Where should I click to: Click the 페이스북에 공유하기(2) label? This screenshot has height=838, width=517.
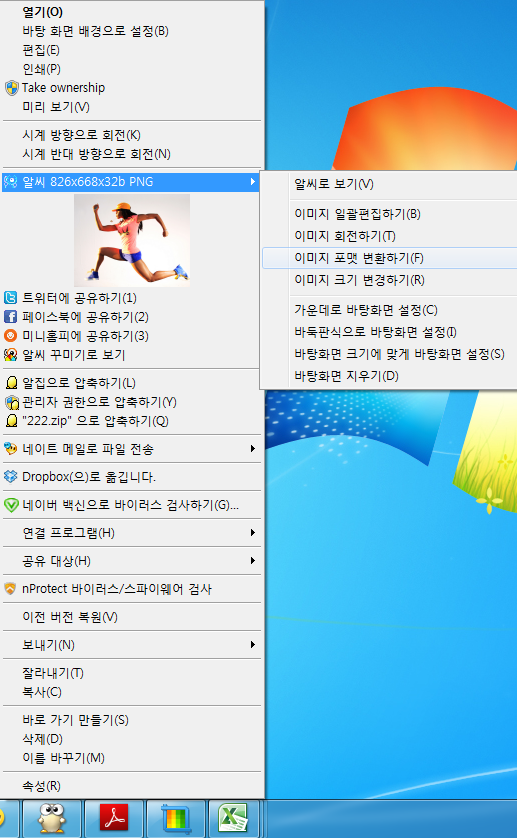pyautogui.click(x=85, y=317)
